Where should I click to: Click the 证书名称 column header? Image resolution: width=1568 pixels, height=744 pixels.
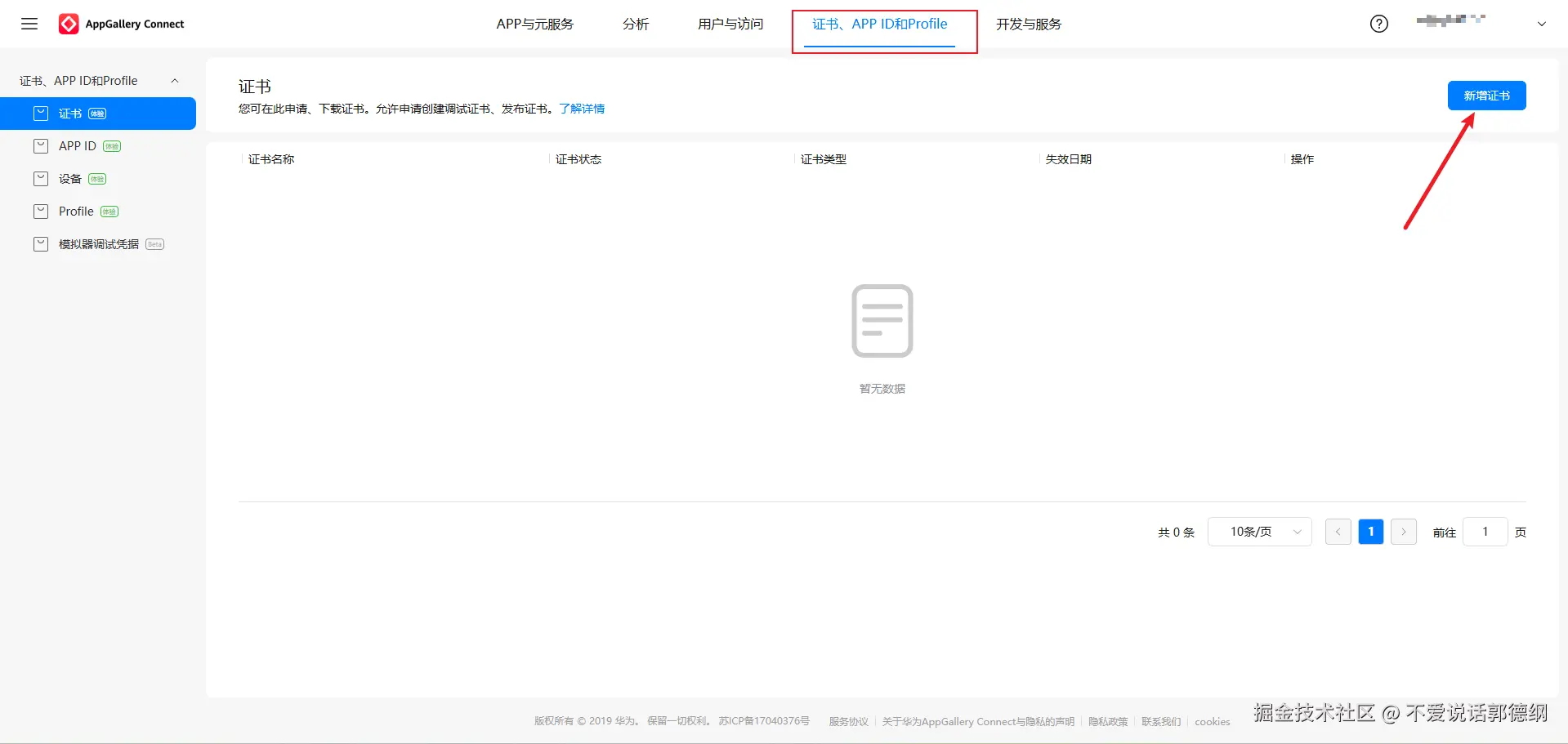pyautogui.click(x=271, y=159)
